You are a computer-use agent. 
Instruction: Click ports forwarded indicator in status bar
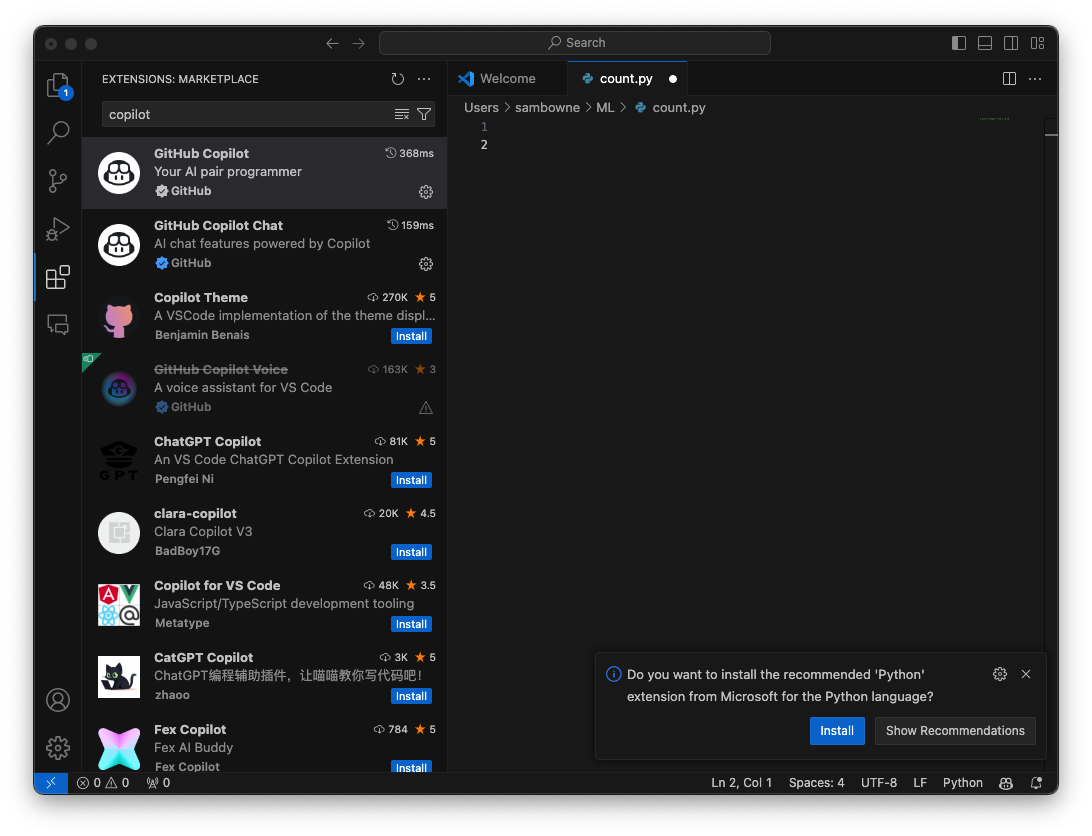click(158, 783)
